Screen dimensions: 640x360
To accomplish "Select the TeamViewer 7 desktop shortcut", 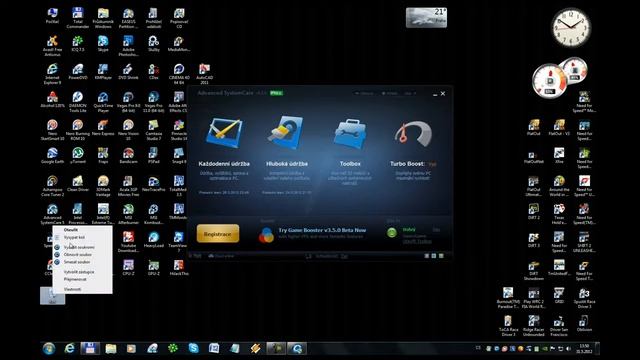I will (x=179, y=242).
